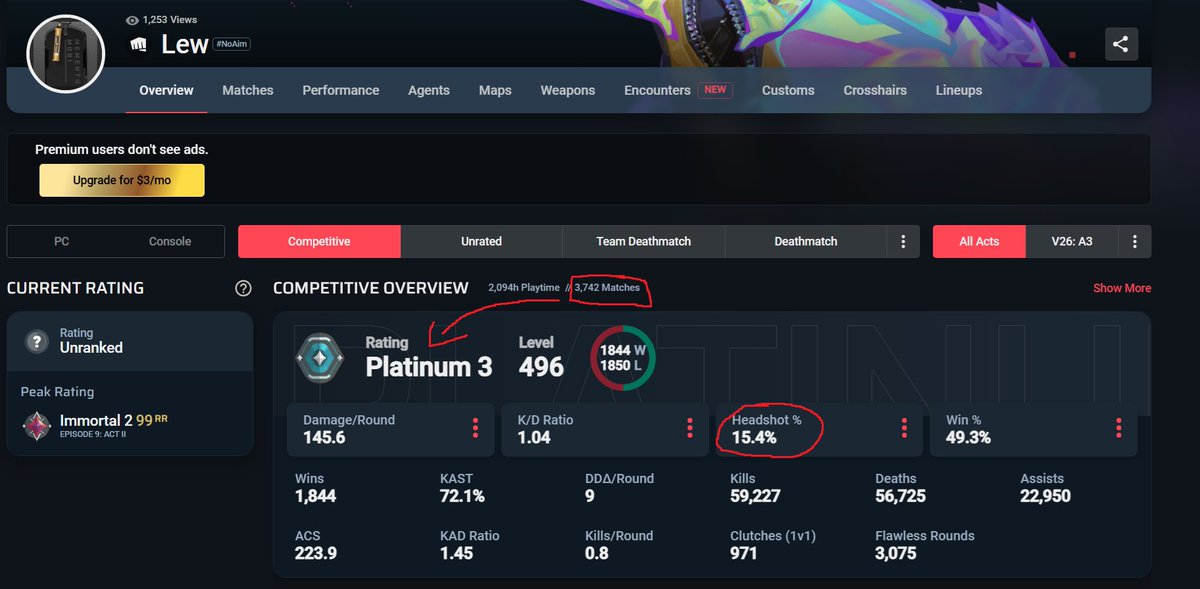Click the 2,094h Playtime text
Viewport: 1200px width, 589px height.
[526, 288]
